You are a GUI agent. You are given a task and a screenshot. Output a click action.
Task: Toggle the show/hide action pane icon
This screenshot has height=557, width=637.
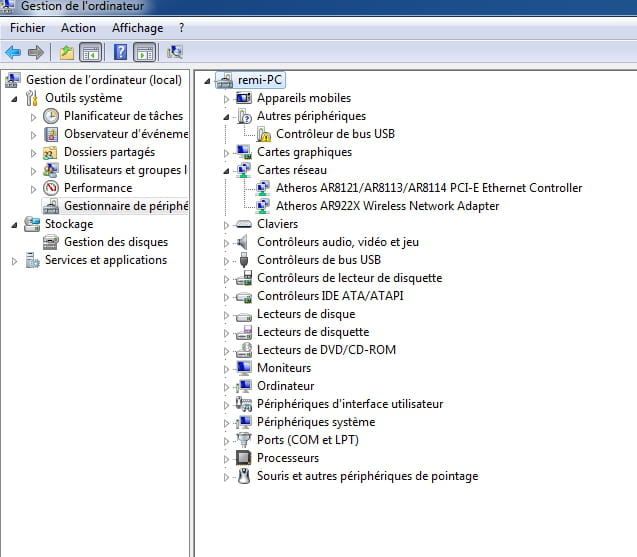[x=145, y=52]
